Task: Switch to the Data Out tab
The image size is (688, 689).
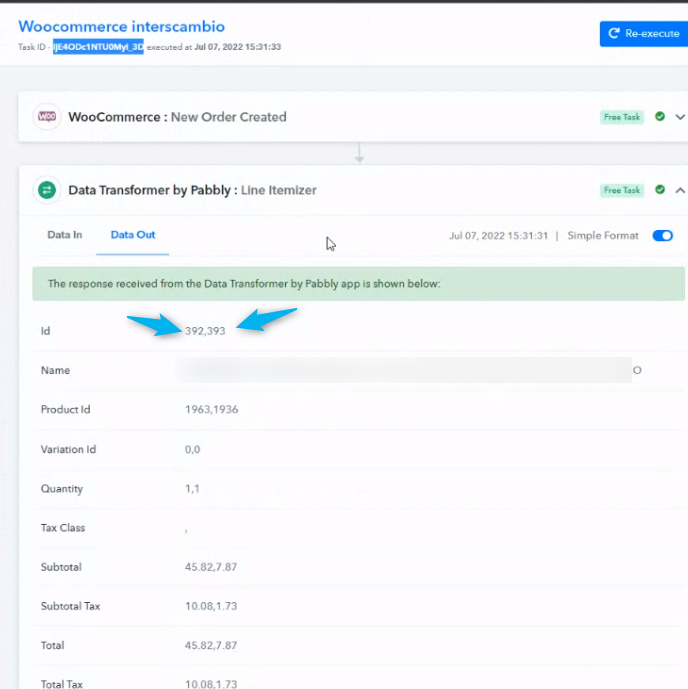Action: coord(133,235)
